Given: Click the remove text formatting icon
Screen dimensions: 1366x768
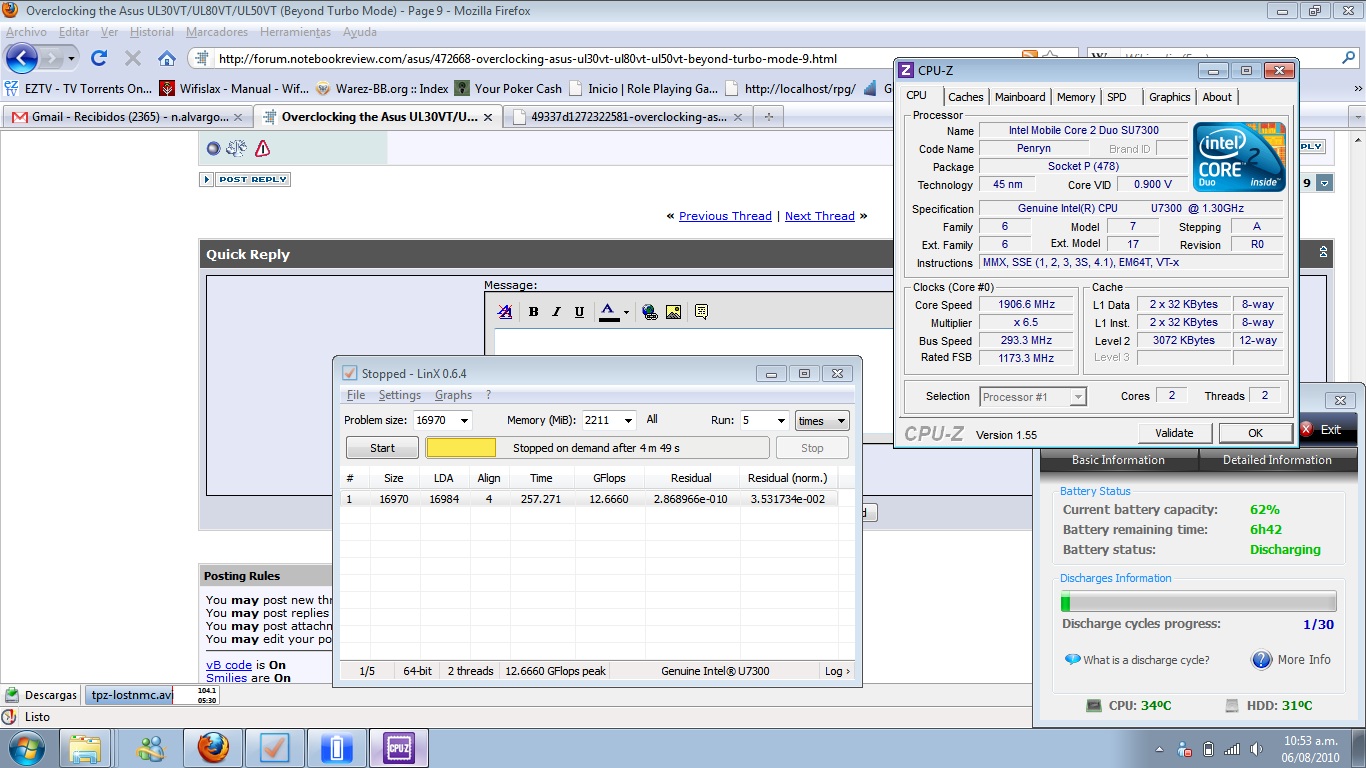Looking at the screenshot, I should coord(505,312).
